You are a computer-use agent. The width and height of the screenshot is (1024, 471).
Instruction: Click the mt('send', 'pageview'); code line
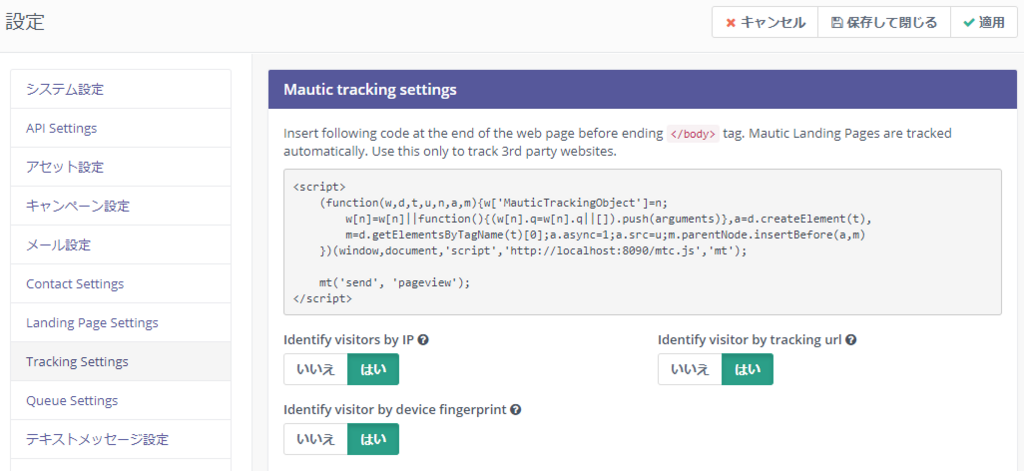pyautogui.click(x=395, y=283)
